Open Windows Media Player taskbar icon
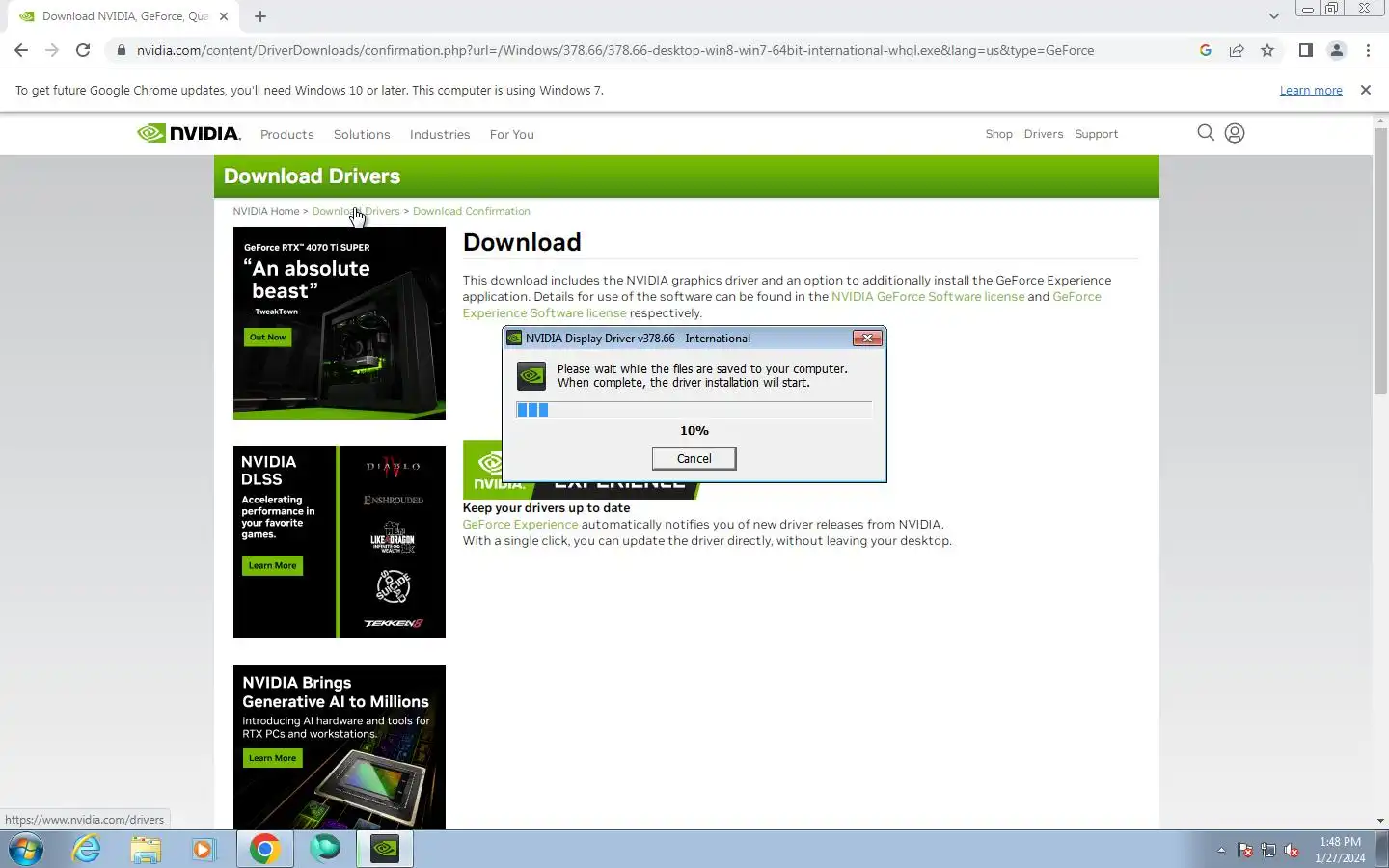This screenshot has width=1389, height=868. pos(203,849)
